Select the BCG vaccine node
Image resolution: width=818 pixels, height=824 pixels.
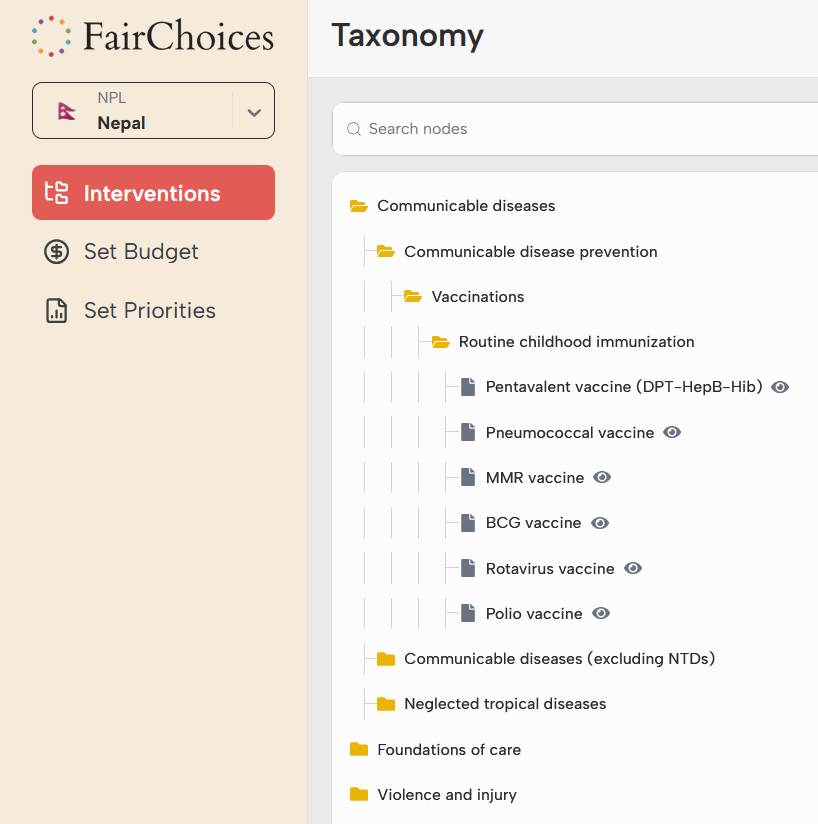coord(533,523)
